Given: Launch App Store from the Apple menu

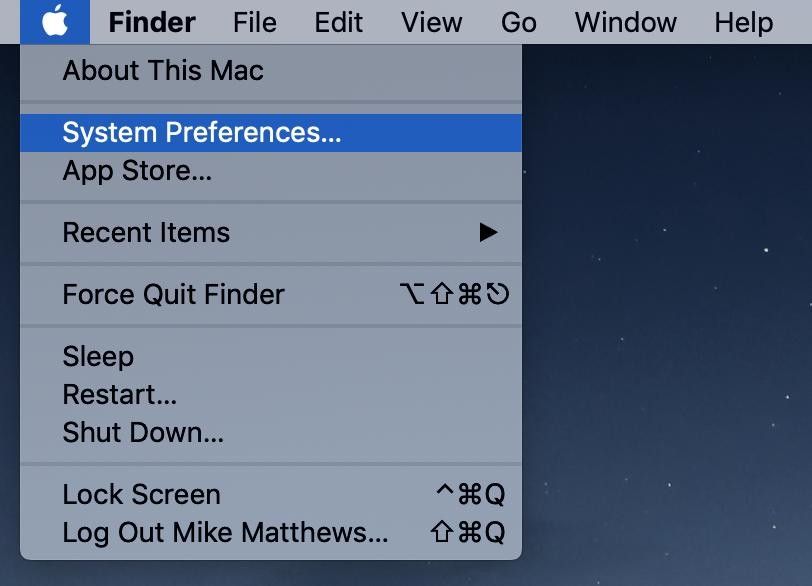Looking at the screenshot, I should tap(137, 171).
